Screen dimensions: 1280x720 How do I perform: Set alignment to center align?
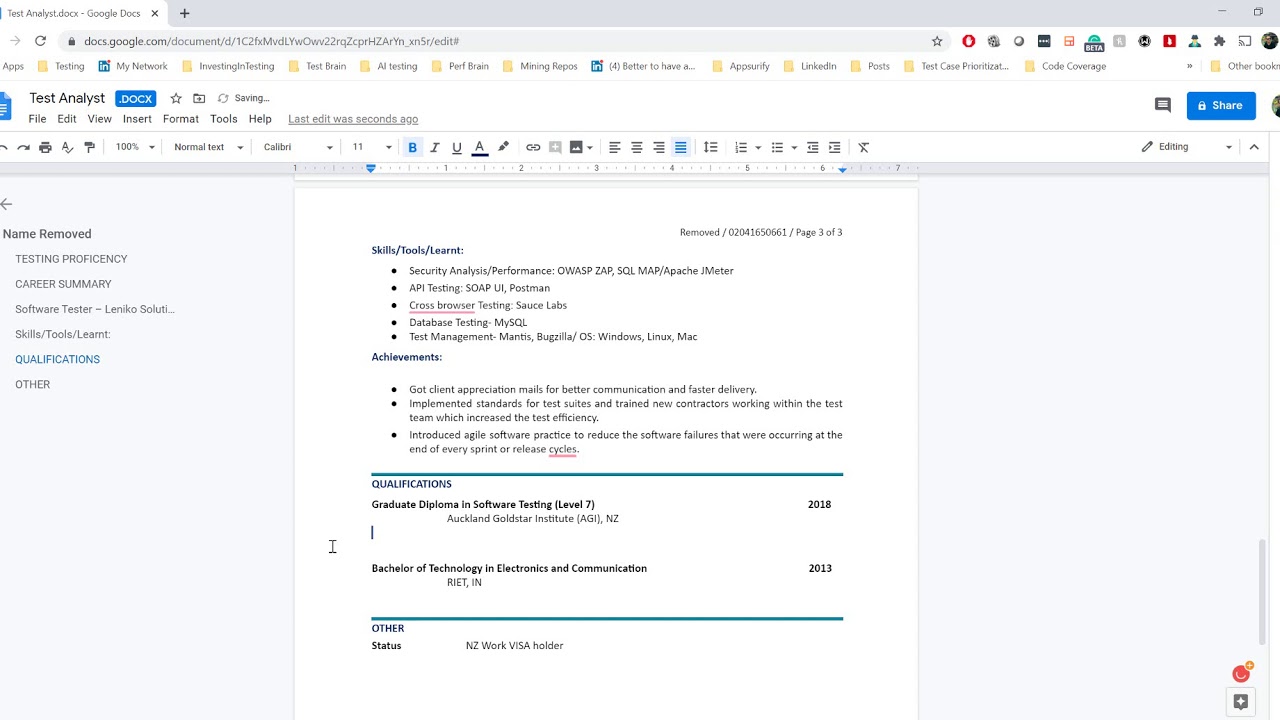coord(637,147)
